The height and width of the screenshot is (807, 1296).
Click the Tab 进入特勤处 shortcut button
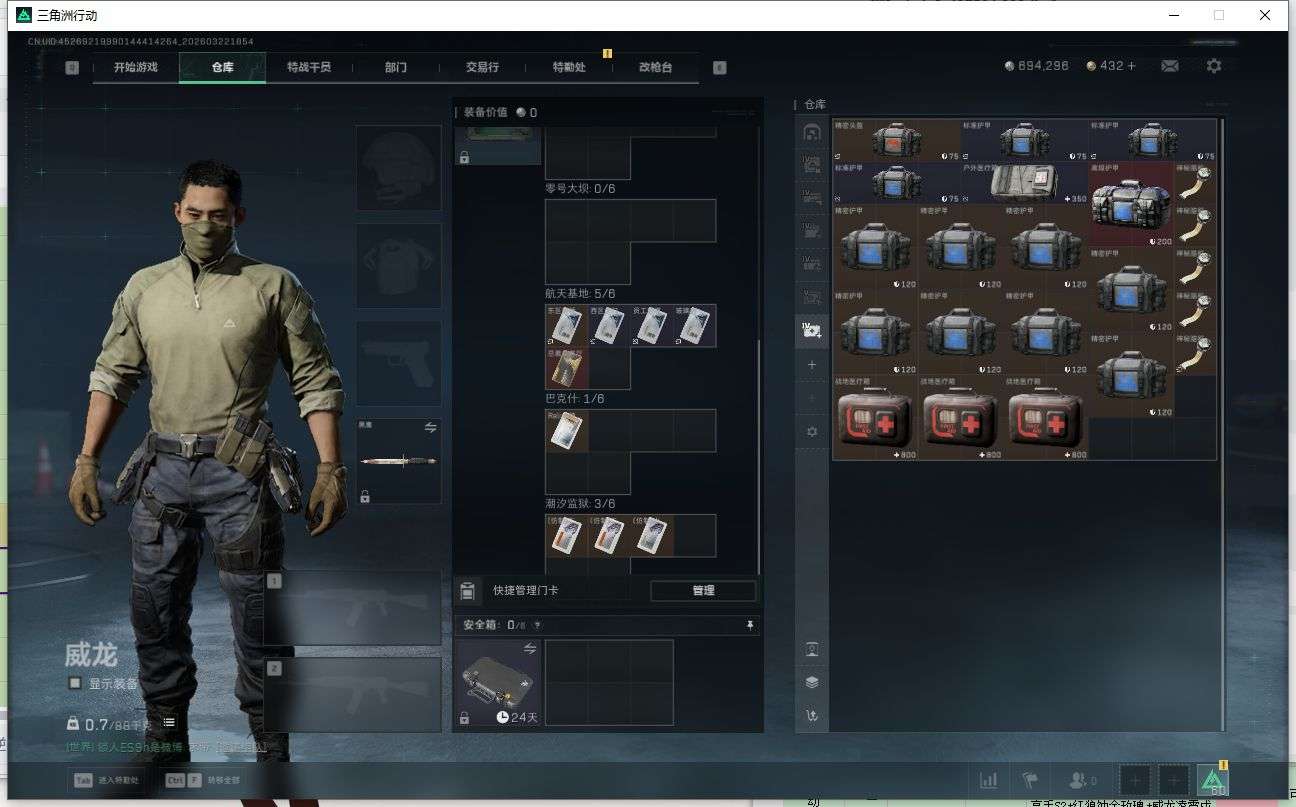[108, 780]
